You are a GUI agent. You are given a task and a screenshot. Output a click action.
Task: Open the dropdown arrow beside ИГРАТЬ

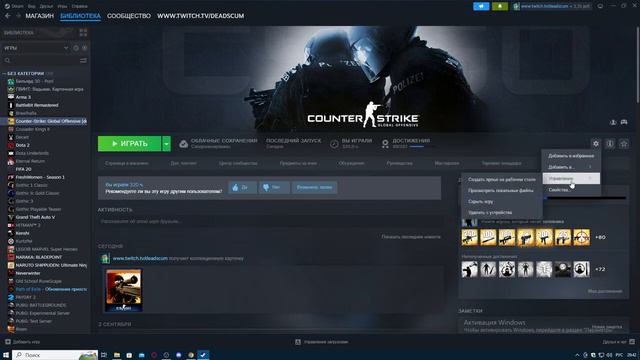coord(167,144)
